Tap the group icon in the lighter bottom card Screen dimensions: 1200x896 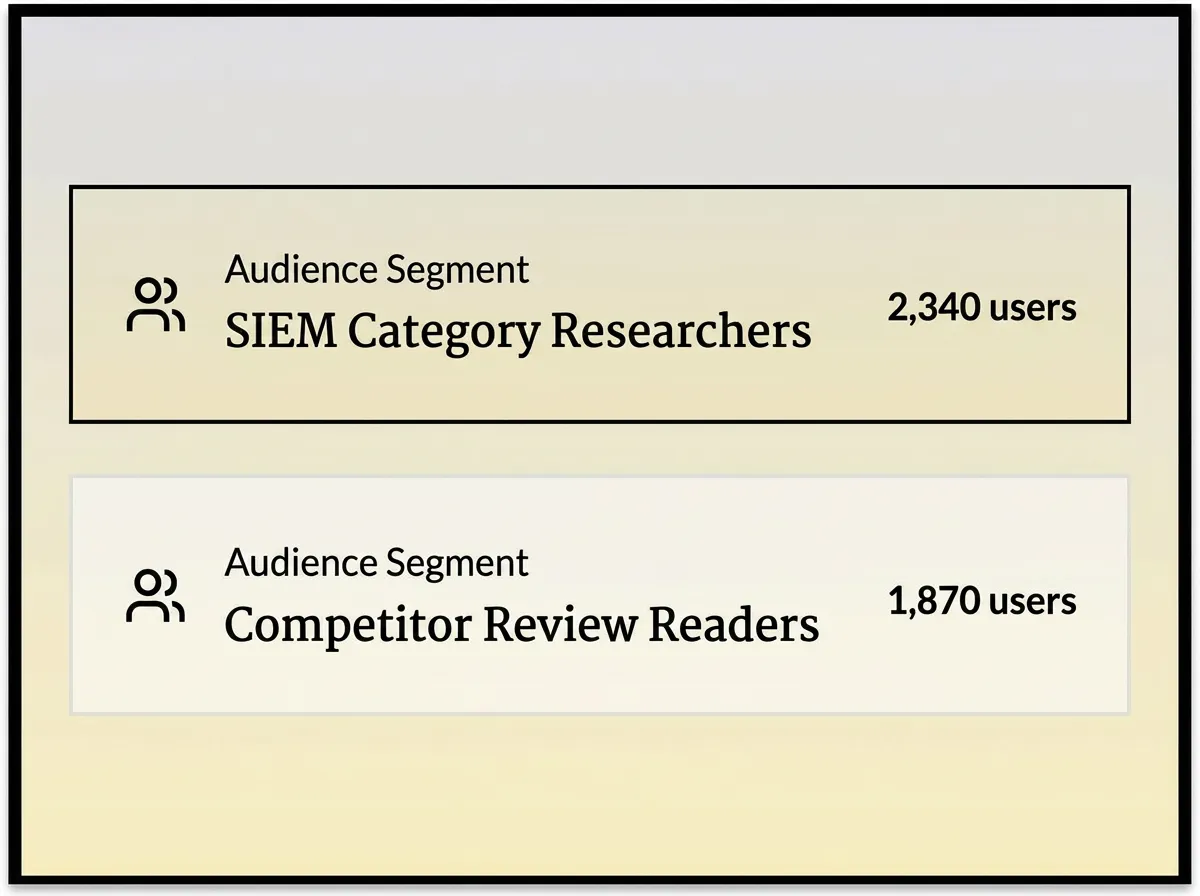pos(156,597)
